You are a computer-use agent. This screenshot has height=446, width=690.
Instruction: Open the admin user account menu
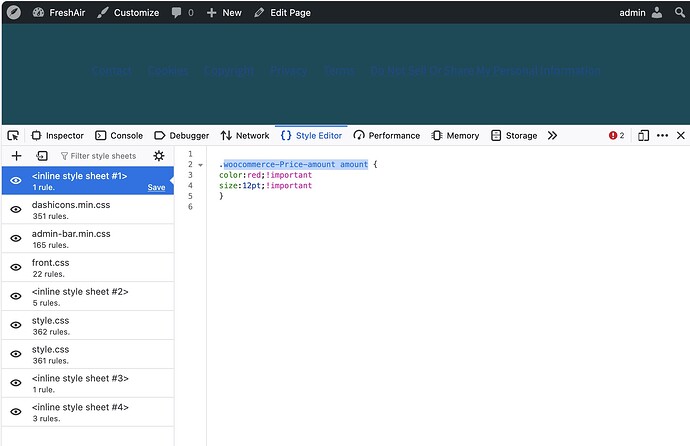click(640, 12)
